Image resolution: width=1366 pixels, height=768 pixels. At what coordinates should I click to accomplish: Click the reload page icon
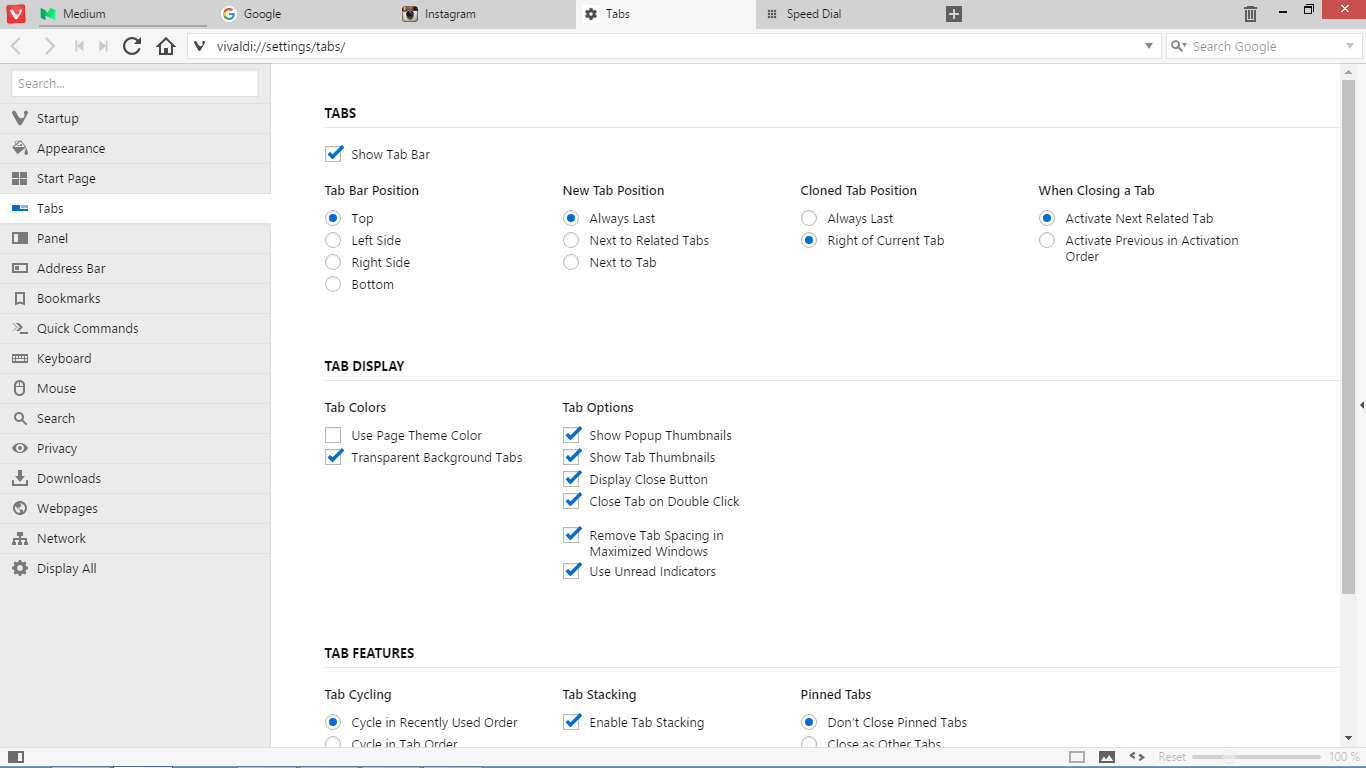132,46
